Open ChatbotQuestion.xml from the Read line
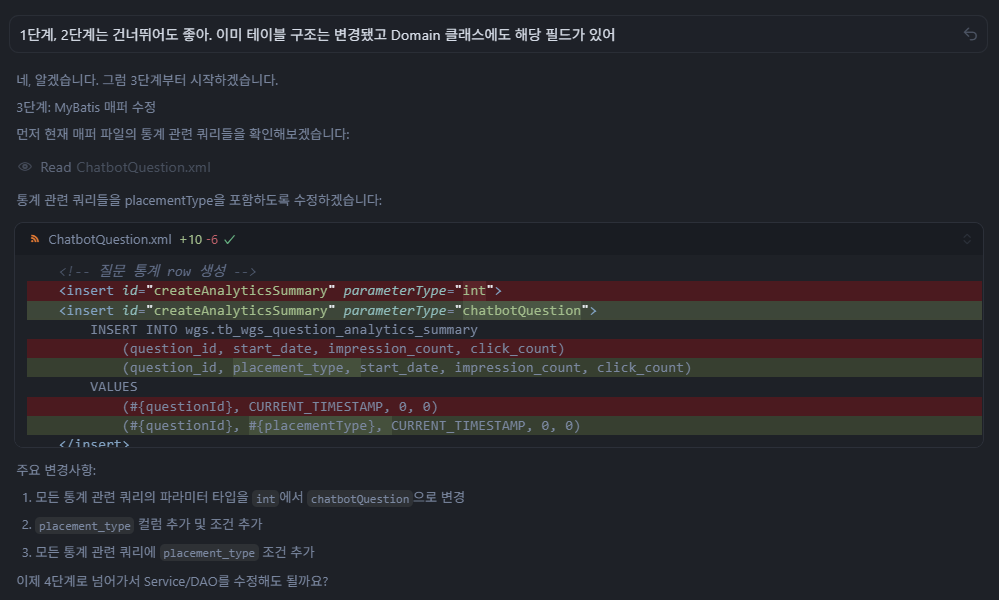The width and height of the screenshot is (999, 600). coord(143,167)
